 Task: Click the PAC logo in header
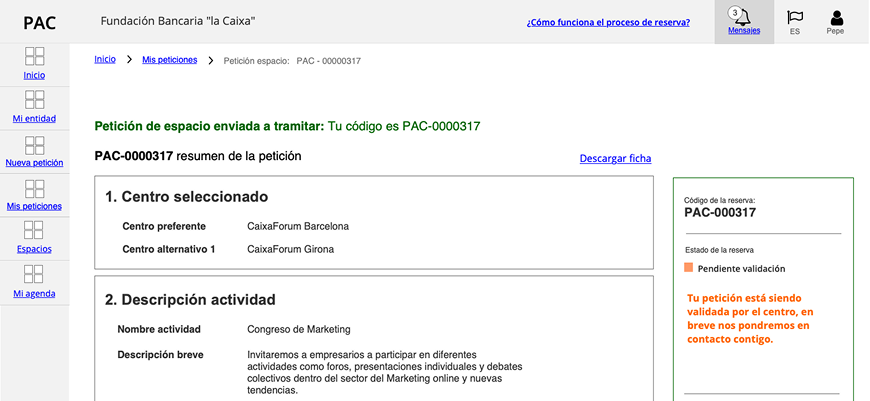[39, 23]
